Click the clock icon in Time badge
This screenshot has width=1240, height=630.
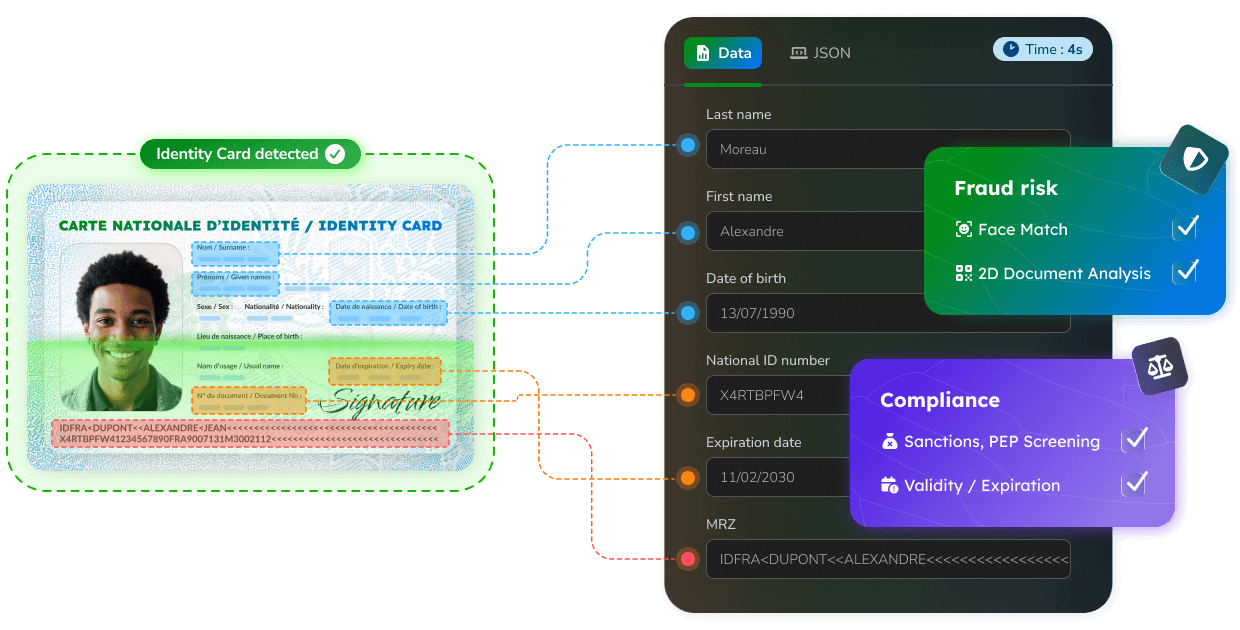pyautogui.click(x=1010, y=49)
